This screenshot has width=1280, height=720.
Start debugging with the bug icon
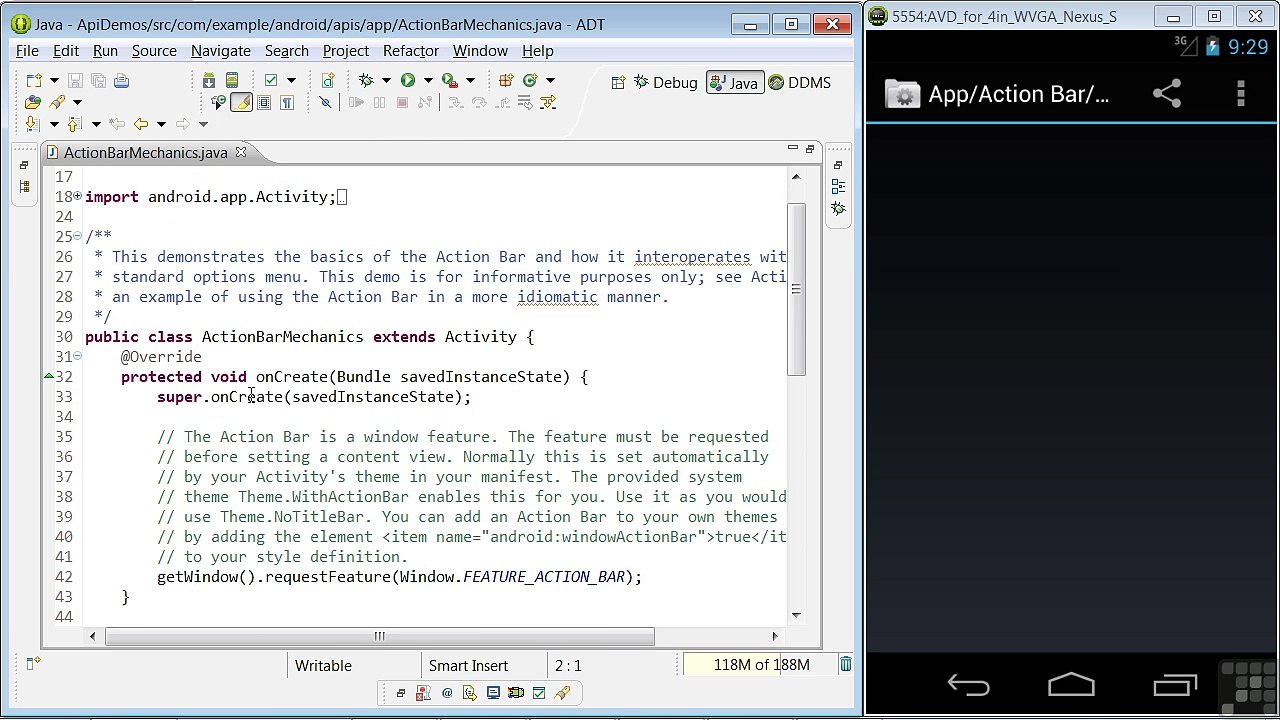365,81
